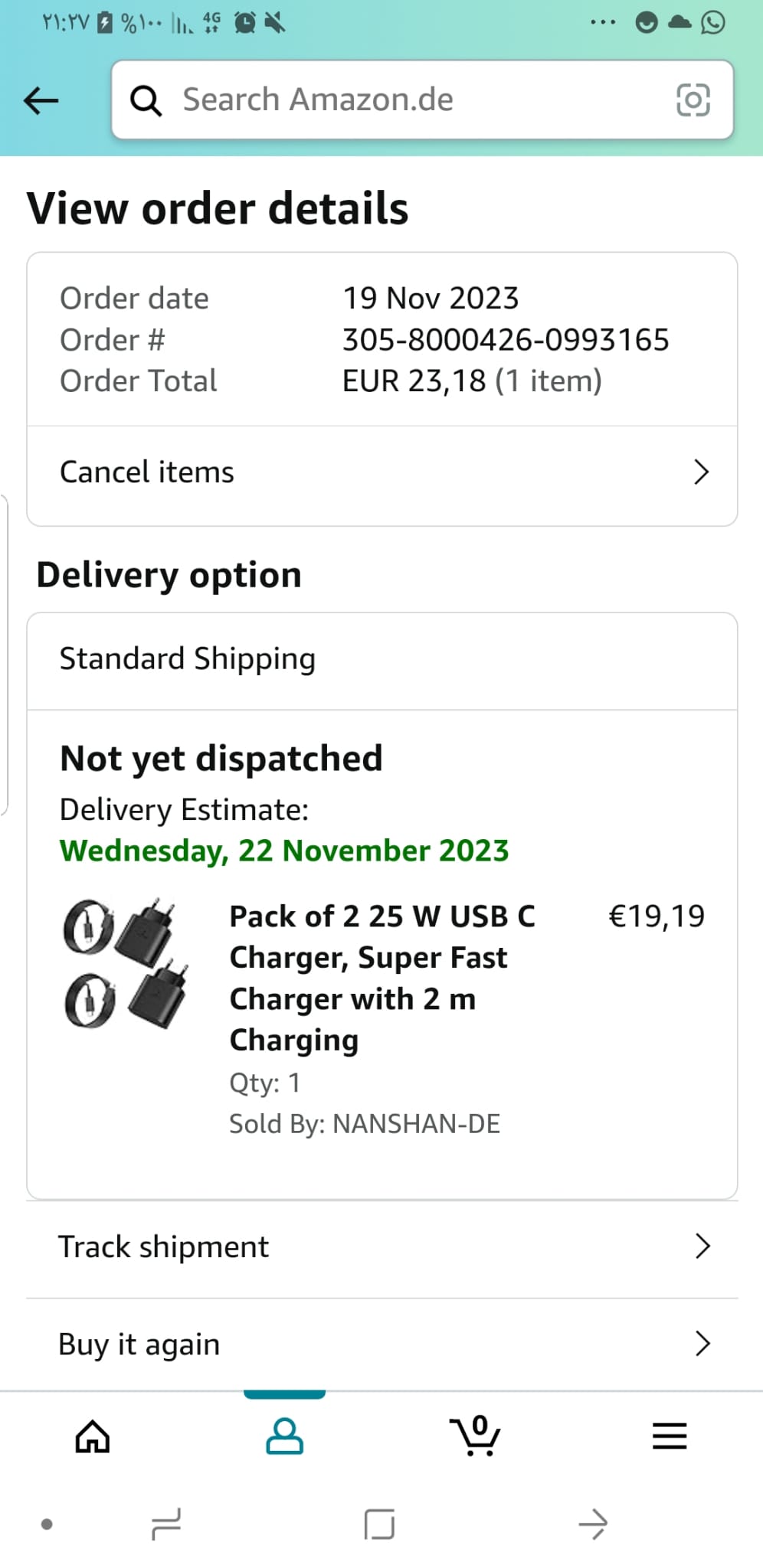Open the account profile tab
Viewport: 763px width, 1568px height.
point(284,1436)
